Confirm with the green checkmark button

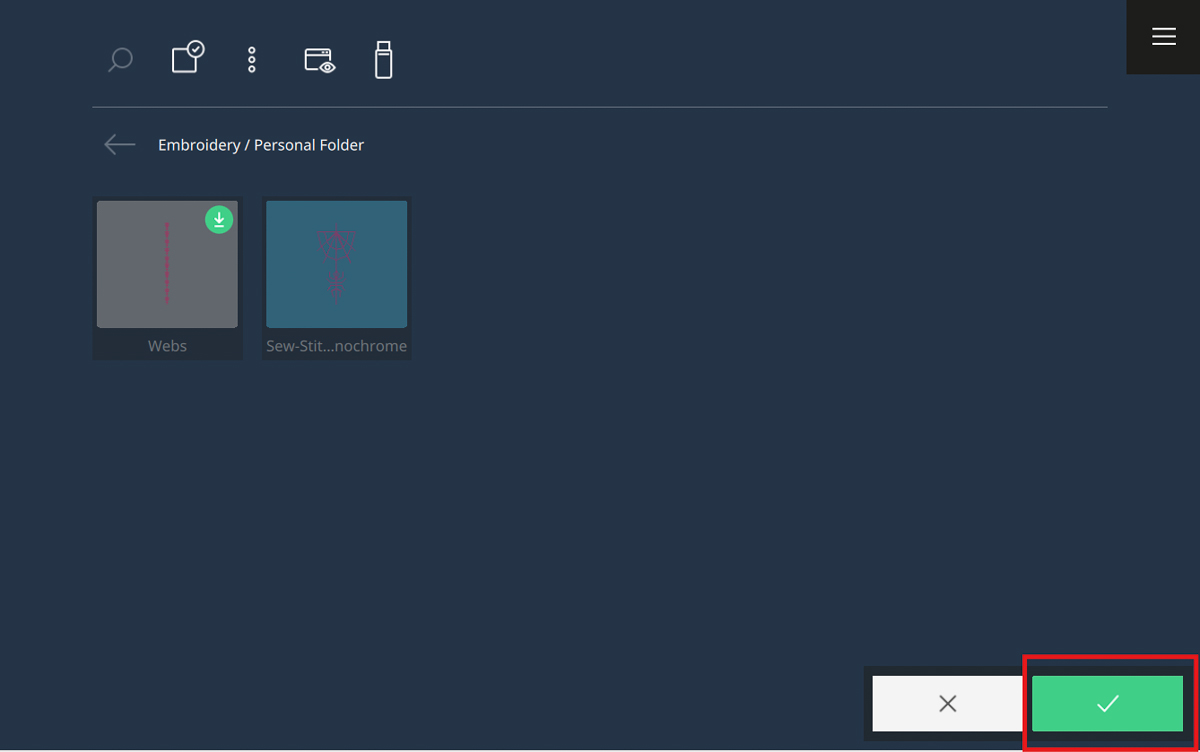tap(1107, 703)
